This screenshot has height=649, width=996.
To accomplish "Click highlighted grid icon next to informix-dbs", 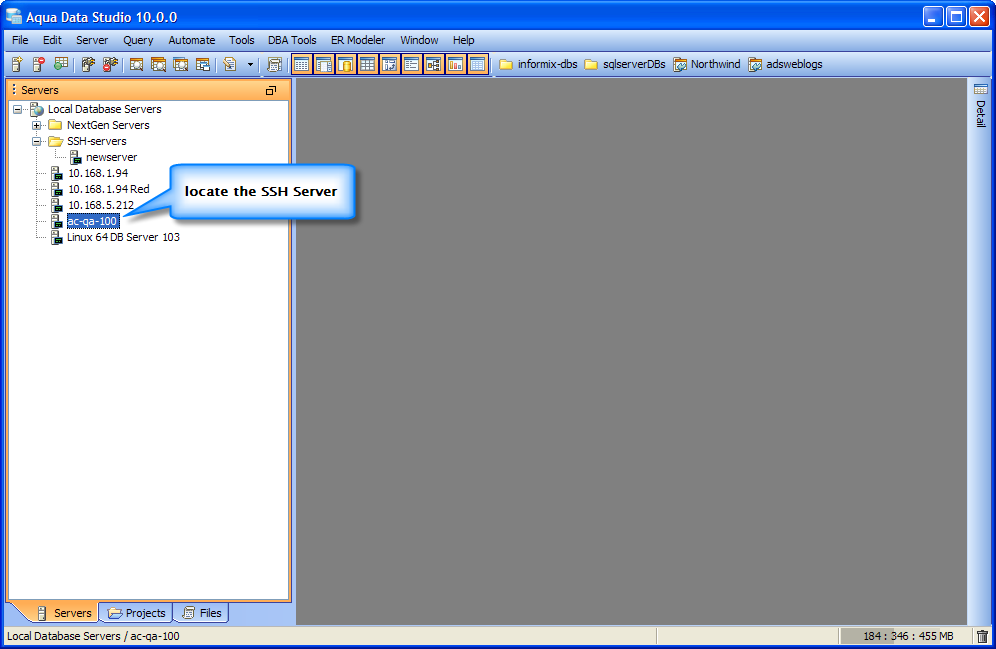I will point(477,64).
